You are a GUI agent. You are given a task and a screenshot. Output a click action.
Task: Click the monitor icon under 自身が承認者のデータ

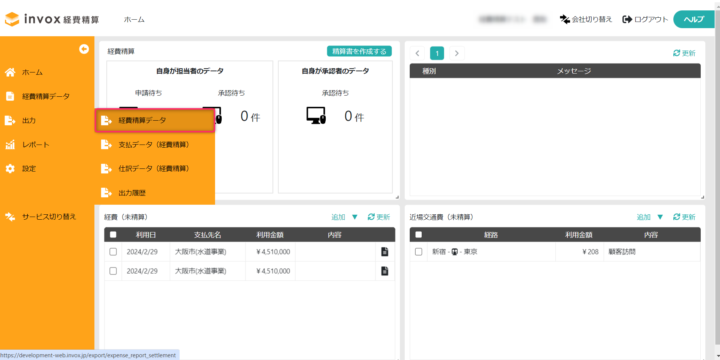coord(316,116)
